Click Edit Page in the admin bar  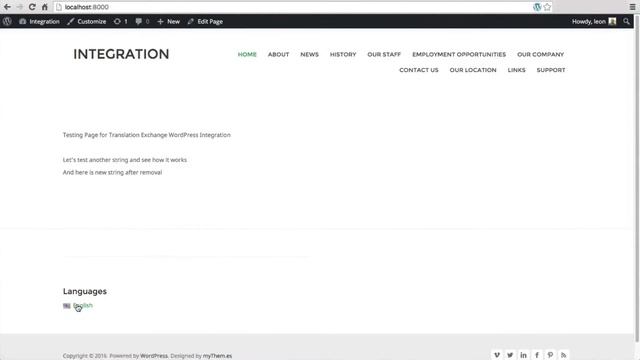(x=205, y=21)
